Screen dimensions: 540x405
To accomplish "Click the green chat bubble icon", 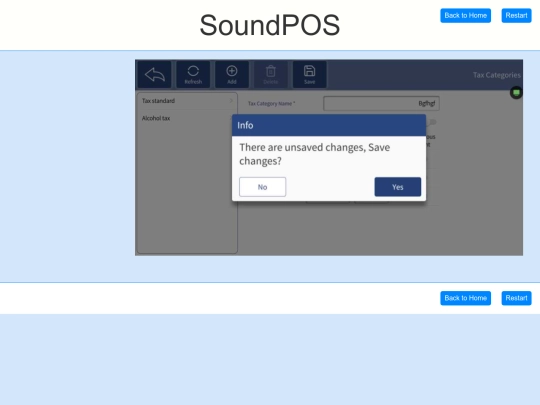I will [516, 92].
